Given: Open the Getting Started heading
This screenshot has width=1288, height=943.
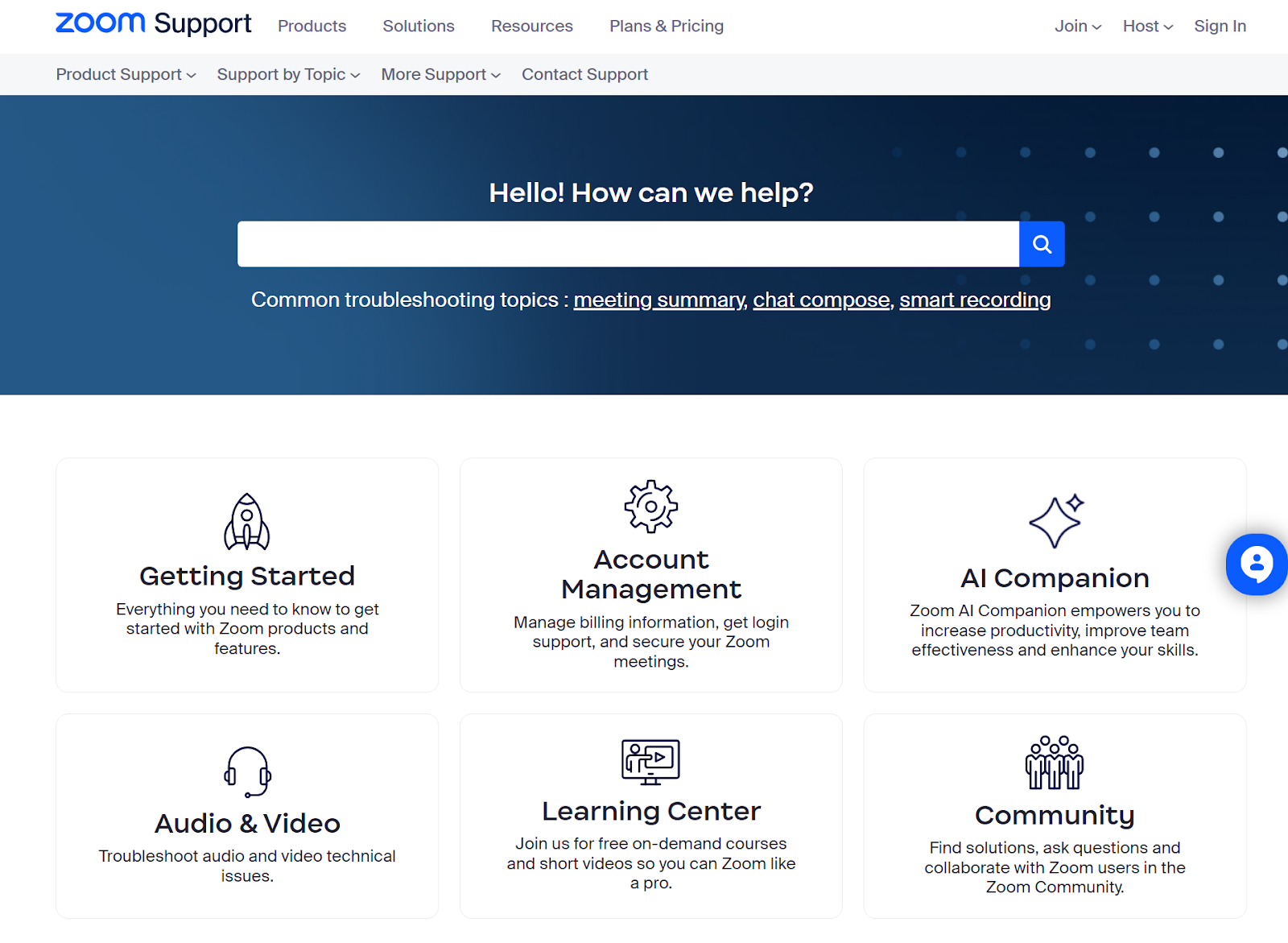Looking at the screenshot, I should tap(247, 576).
